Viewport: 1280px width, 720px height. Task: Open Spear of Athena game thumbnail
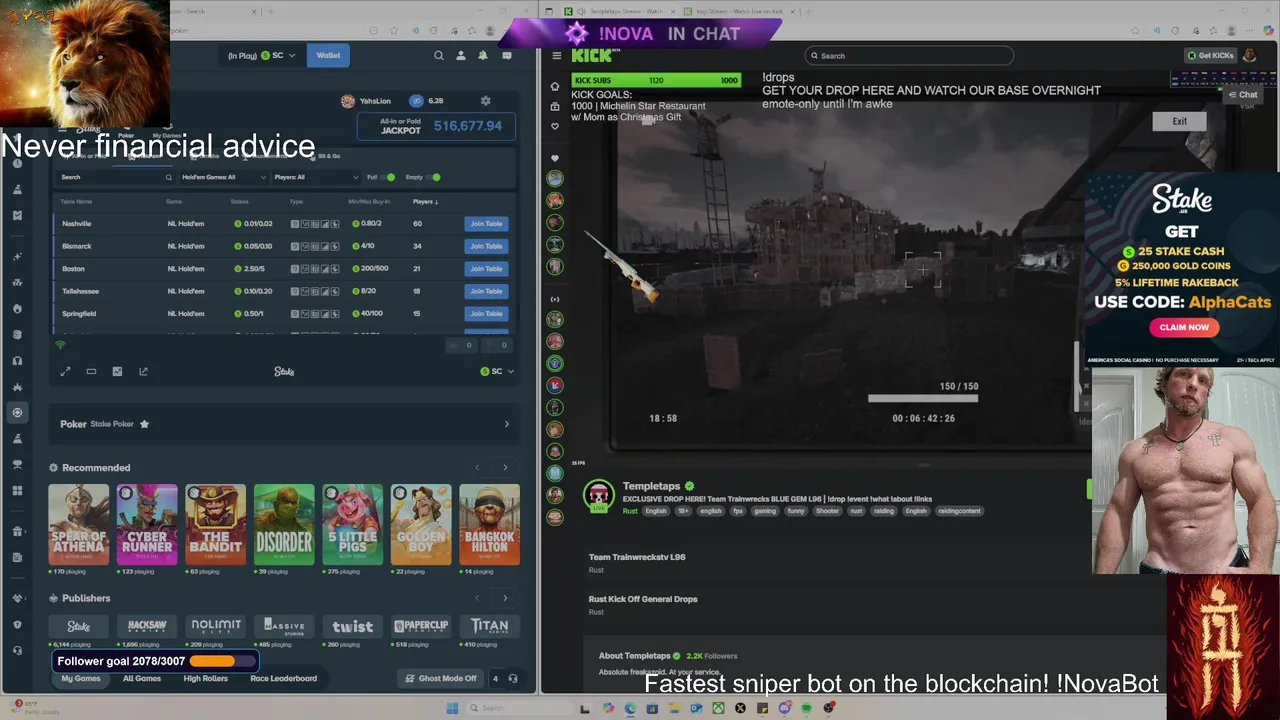coord(79,525)
